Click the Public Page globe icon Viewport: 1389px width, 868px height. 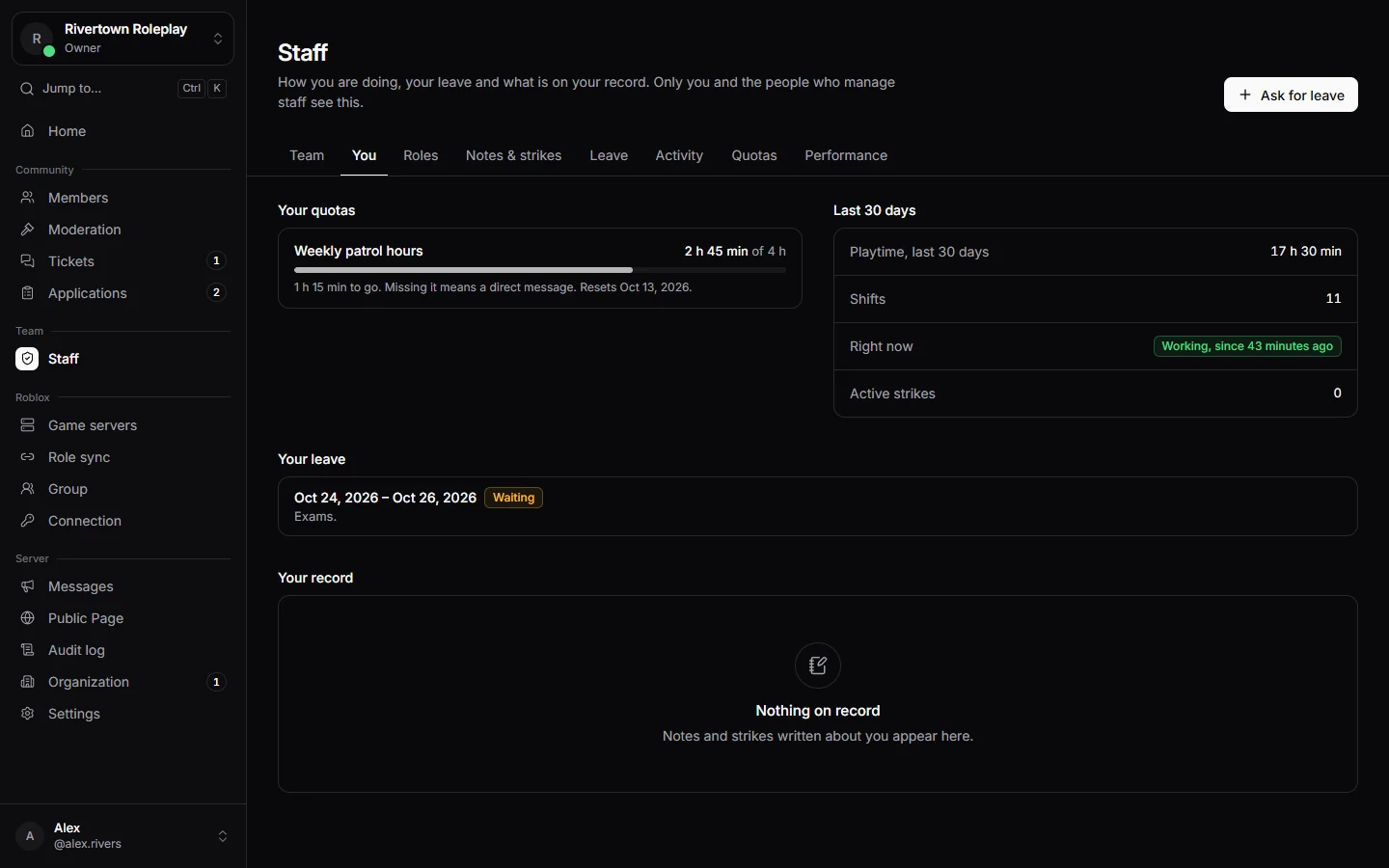pos(28,618)
